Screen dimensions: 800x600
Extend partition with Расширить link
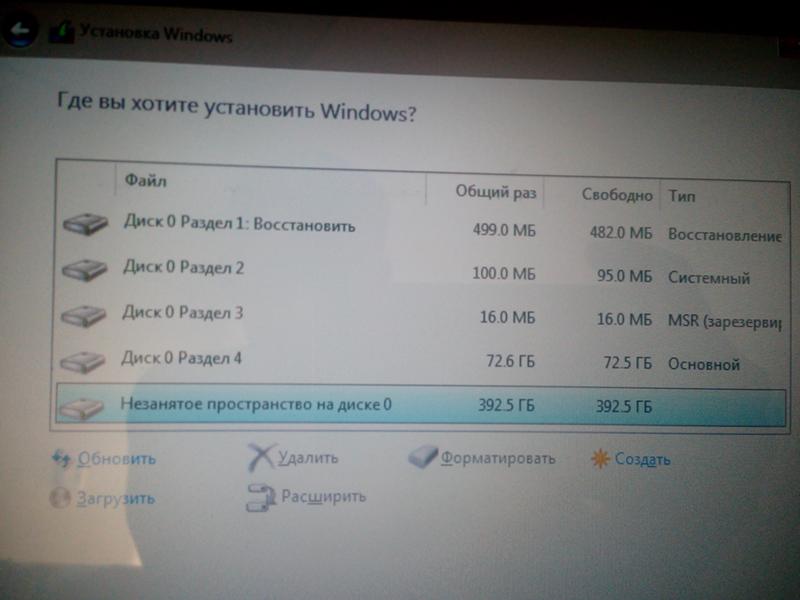323,496
